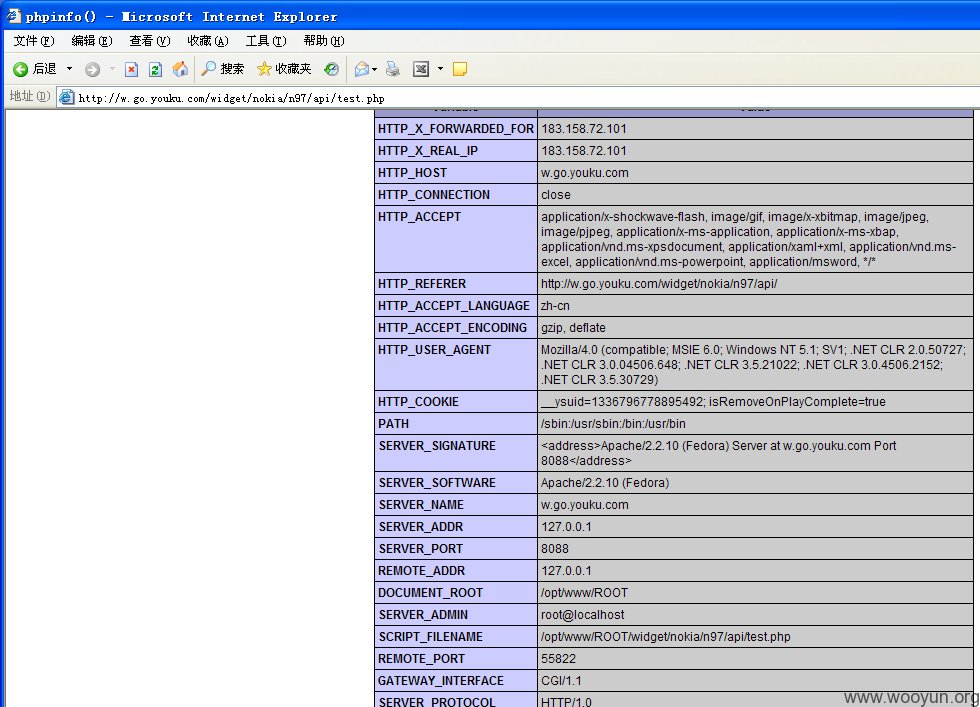Click the SERVER_PORT value 8088
The width and height of the screenshot is (980, 707).
(x=555, y=548)
